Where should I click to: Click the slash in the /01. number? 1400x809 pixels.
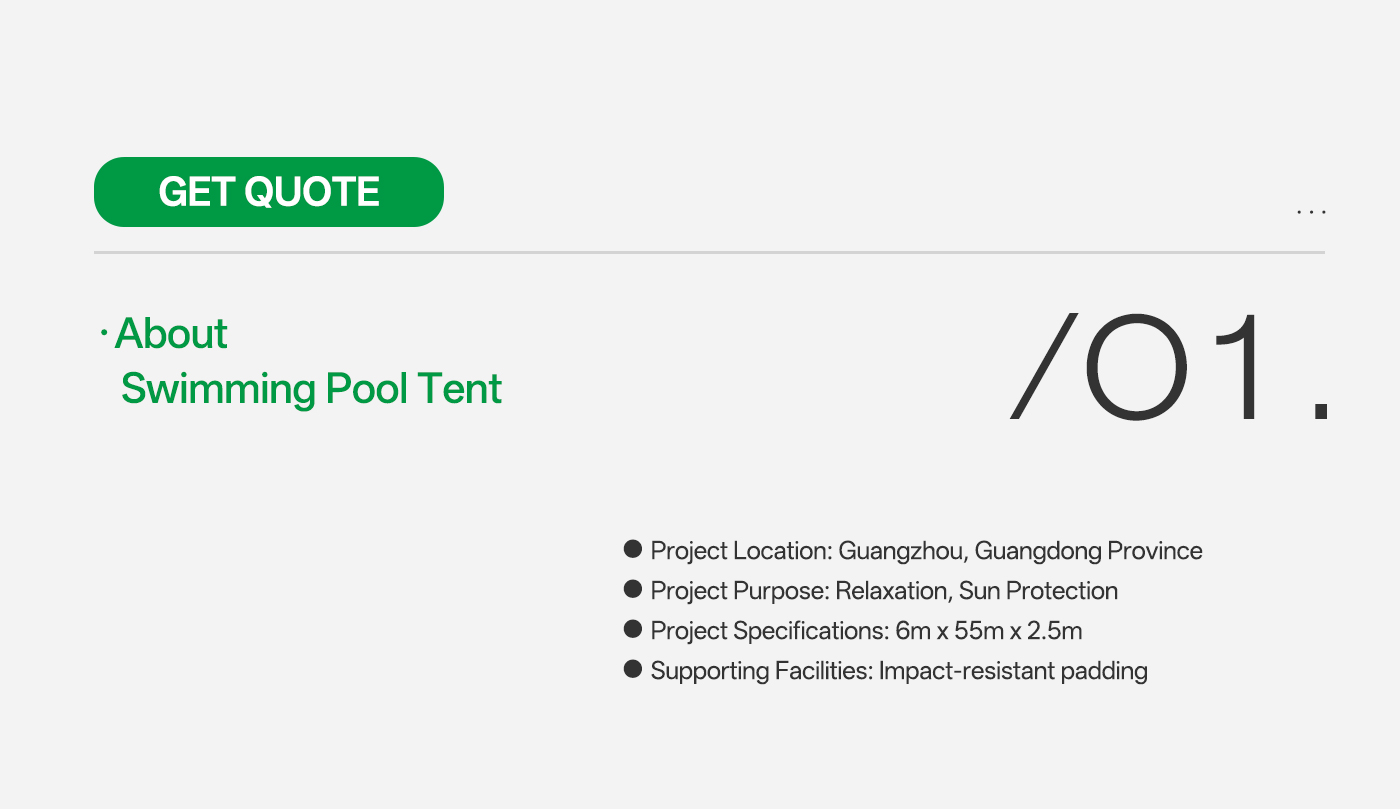point(1045,366)
